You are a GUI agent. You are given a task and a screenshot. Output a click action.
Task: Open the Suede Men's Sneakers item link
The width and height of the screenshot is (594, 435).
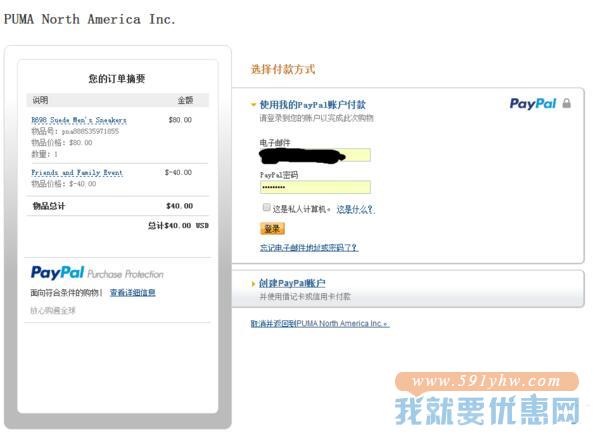coord(79,120)
